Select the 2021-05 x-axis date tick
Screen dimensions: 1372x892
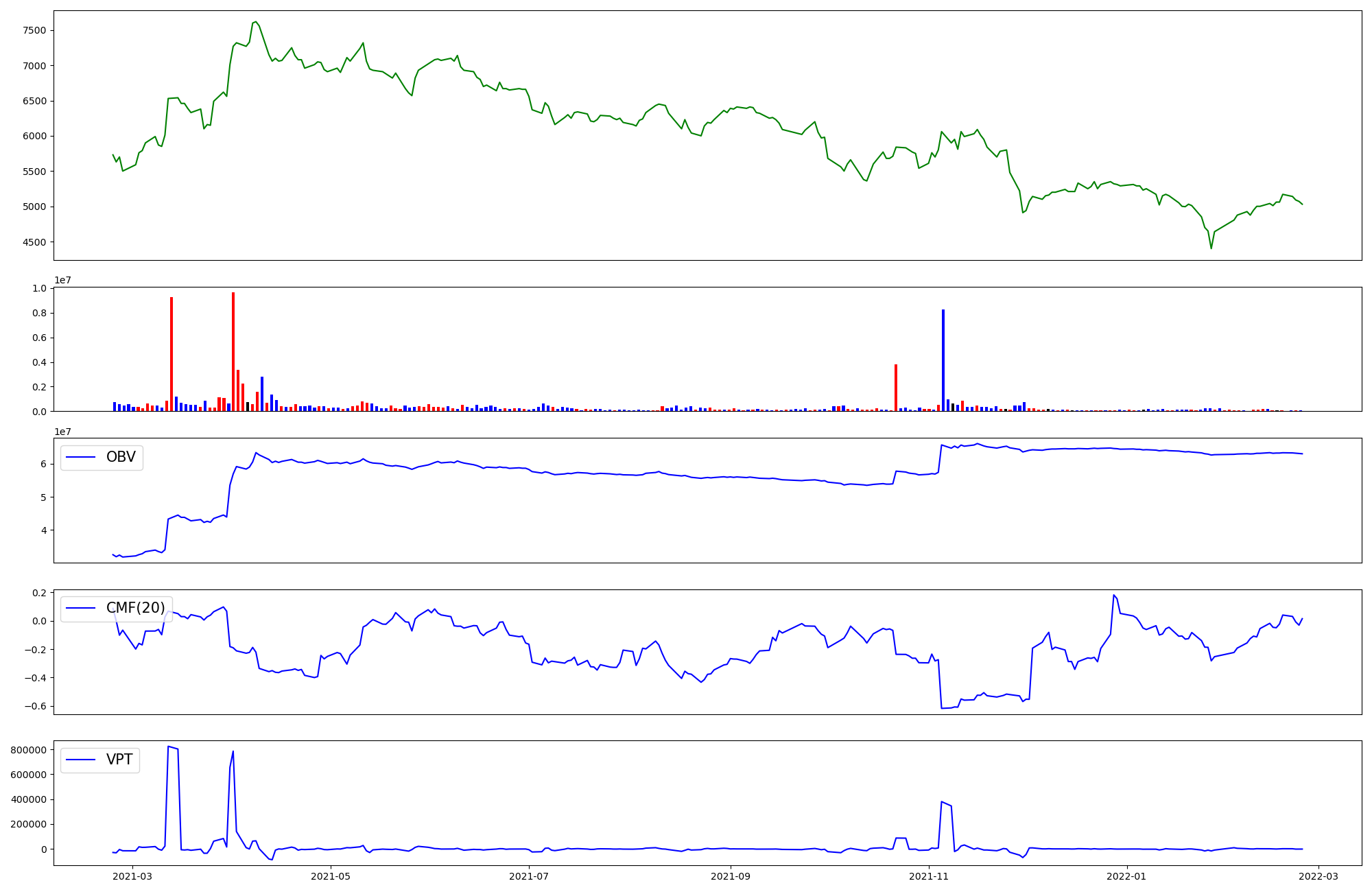pyautogui.click(x=331, y=876)
